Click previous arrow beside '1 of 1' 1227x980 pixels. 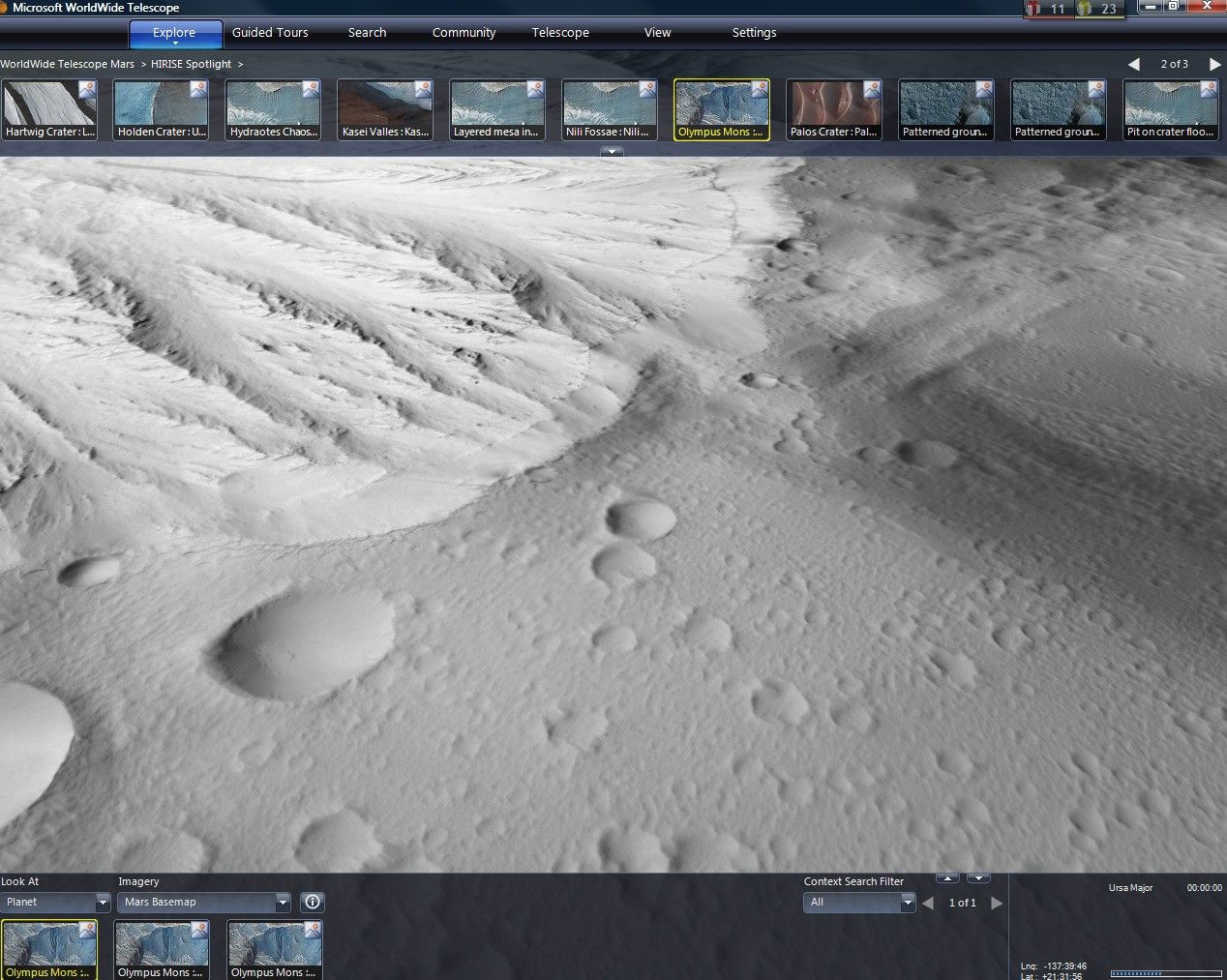click(x=927, y=903)
